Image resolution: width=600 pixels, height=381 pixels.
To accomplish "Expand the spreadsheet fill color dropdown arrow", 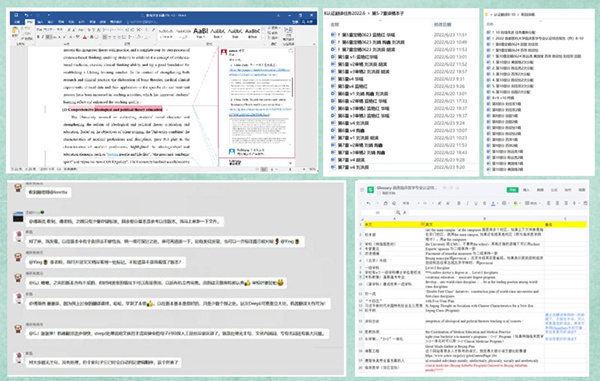I will click(x=520, y=203).
